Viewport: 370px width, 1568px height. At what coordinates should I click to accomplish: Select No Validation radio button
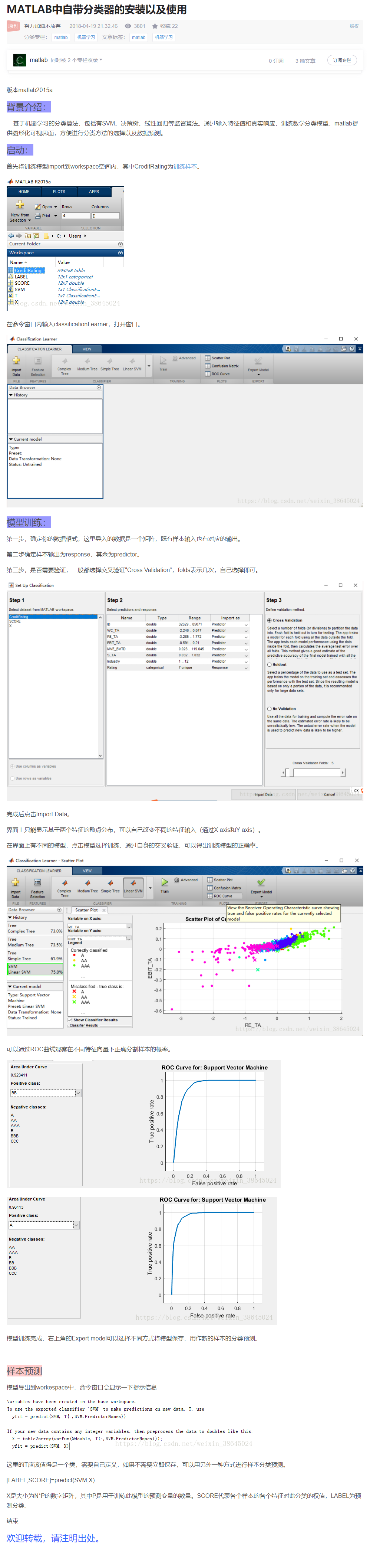pos(269,709)
